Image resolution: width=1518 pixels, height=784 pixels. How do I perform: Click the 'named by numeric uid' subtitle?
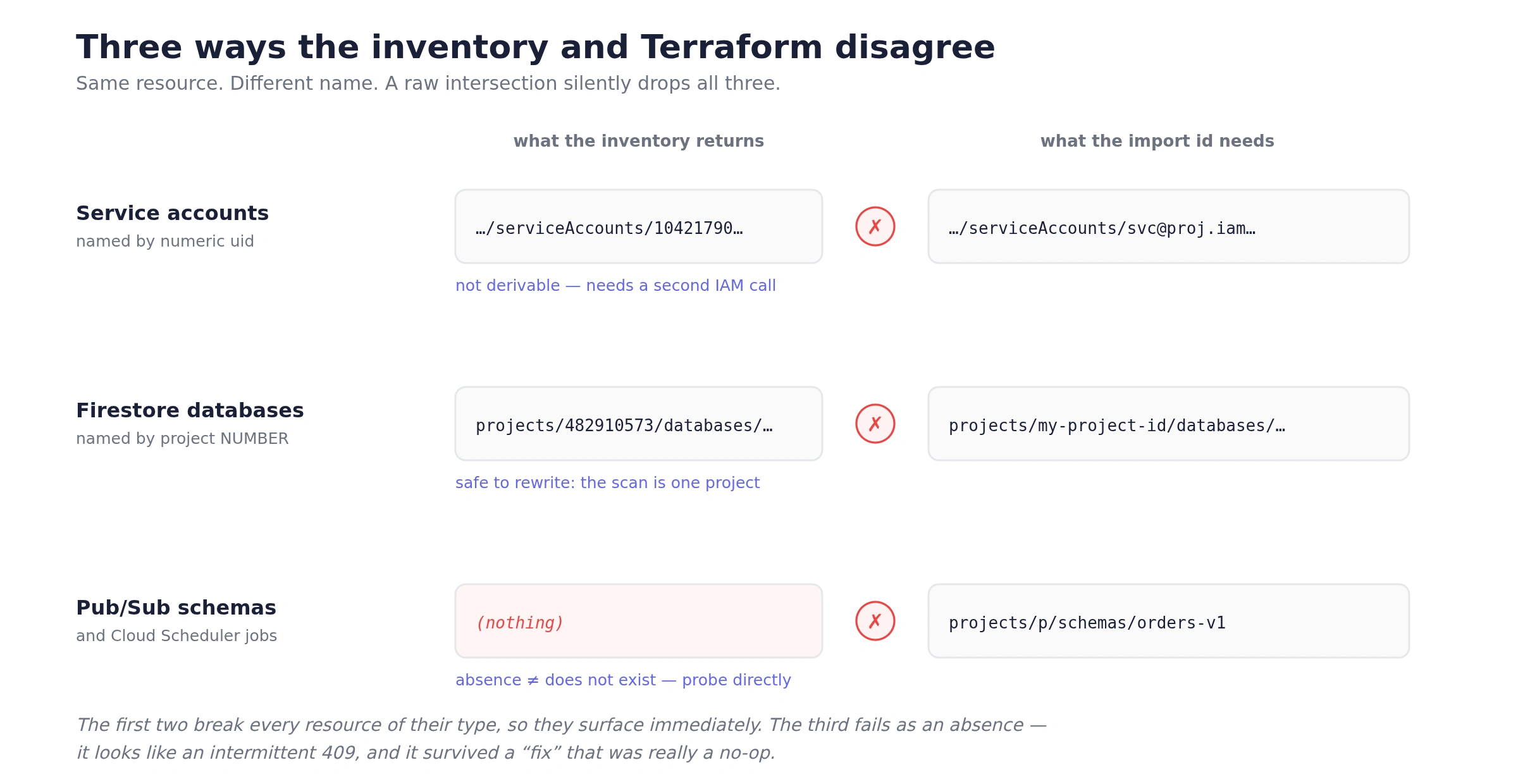point(165,242)
